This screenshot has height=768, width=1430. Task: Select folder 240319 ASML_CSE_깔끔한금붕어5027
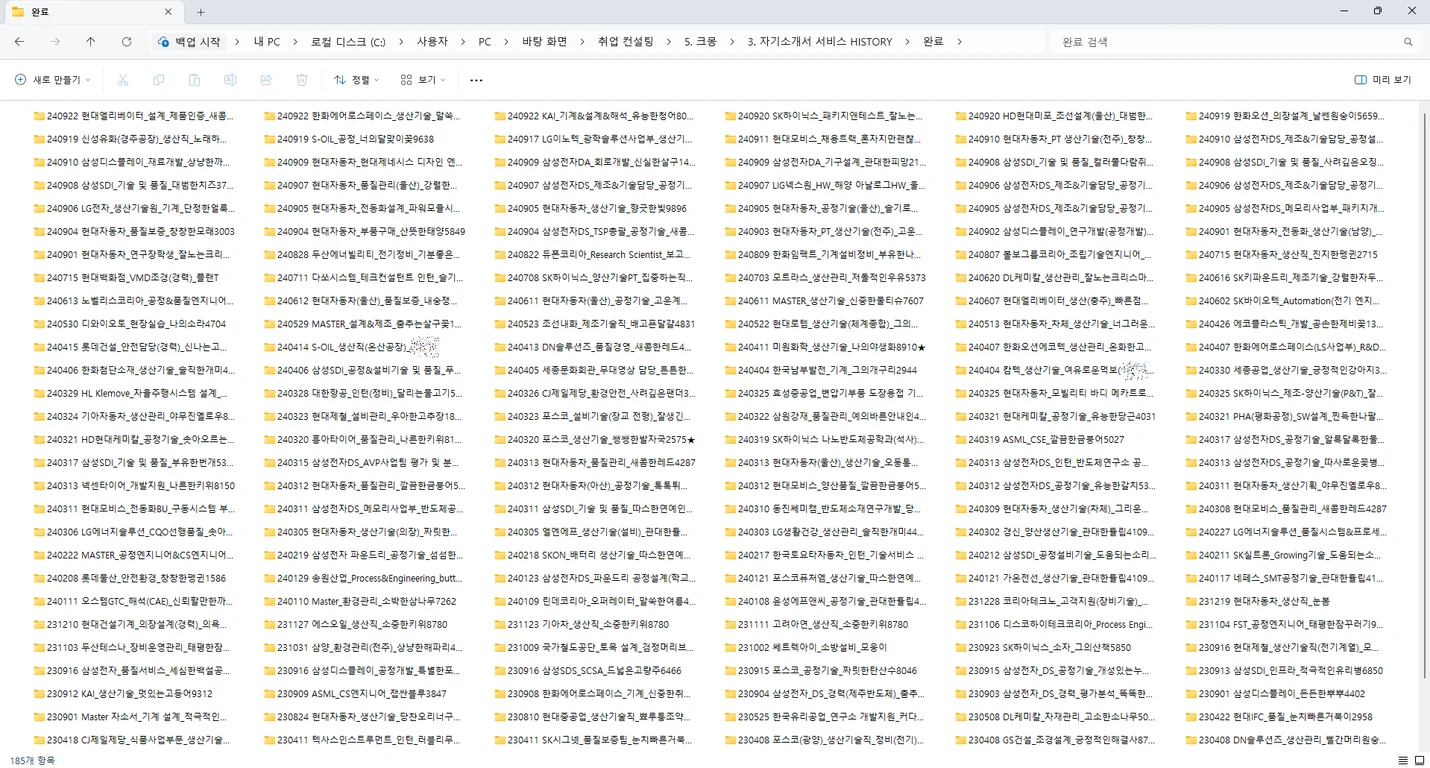[1039, 439]
